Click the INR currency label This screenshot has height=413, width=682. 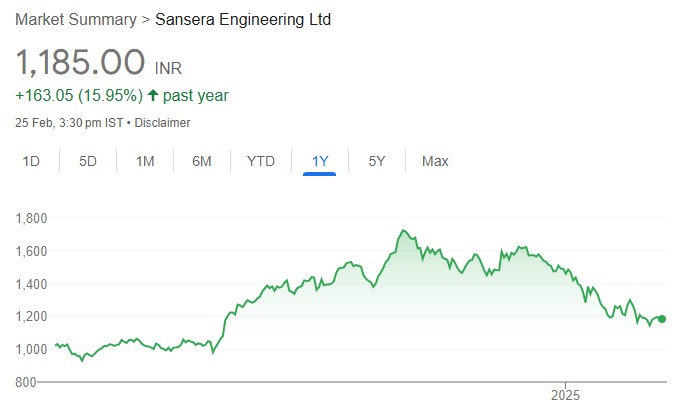tap(169, 68)
